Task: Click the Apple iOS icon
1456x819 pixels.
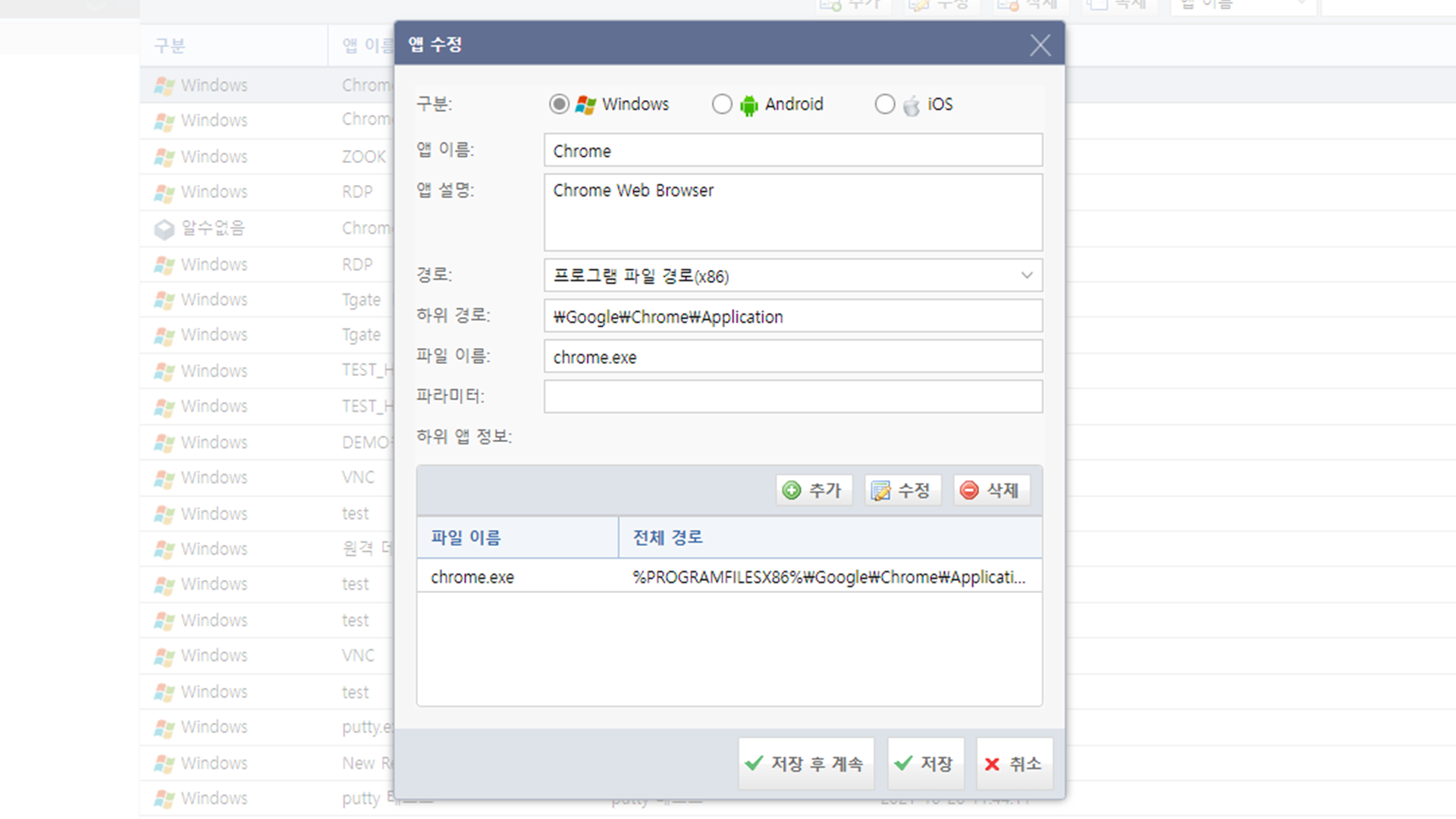Action: (x=912, y=105)
